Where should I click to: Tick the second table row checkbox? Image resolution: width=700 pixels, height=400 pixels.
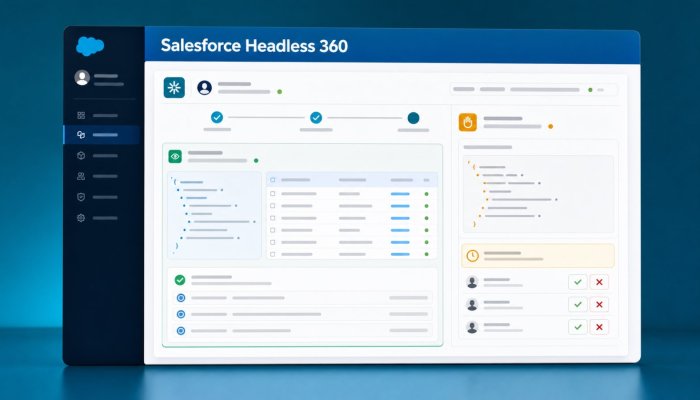[273, 206]
